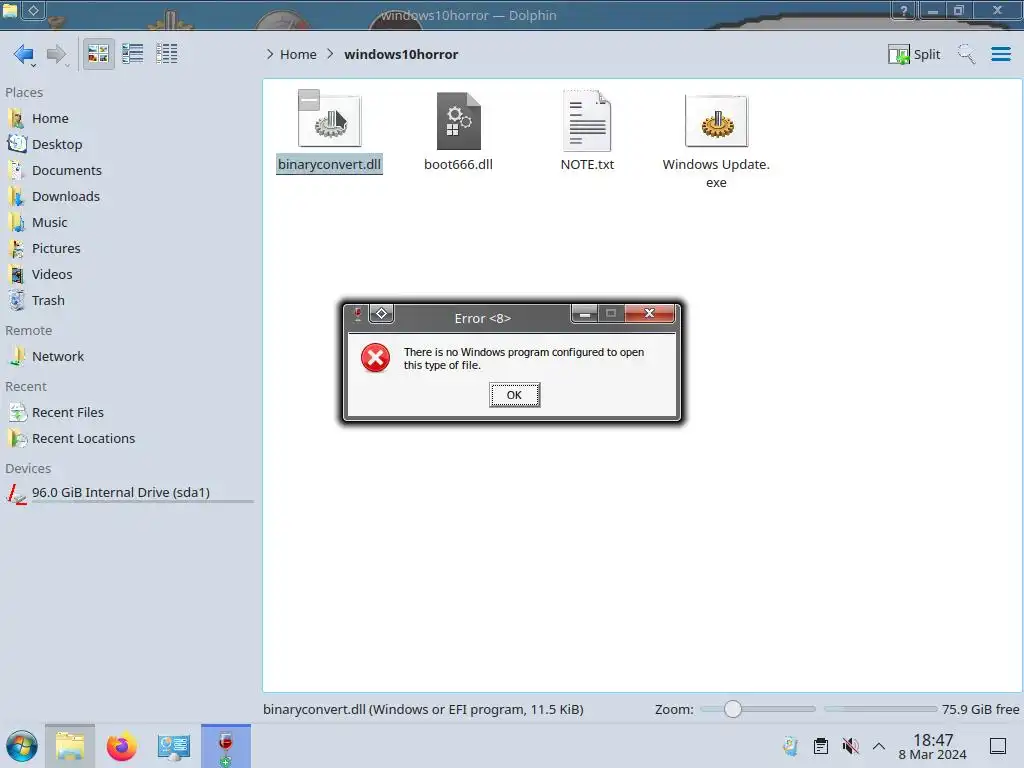Click the red error X icon in dialog
This screenshot has height=768, width=1024.
point(376,358)
